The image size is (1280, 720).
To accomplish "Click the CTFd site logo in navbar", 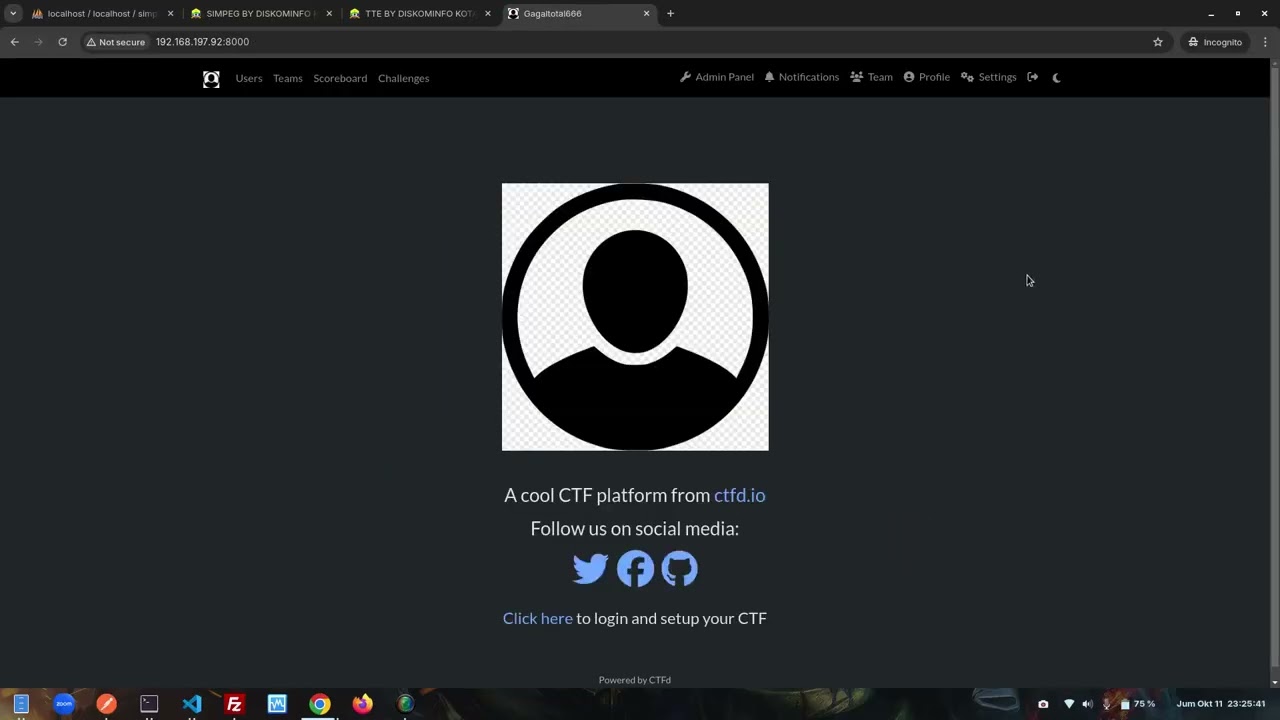I will (211, 79).
